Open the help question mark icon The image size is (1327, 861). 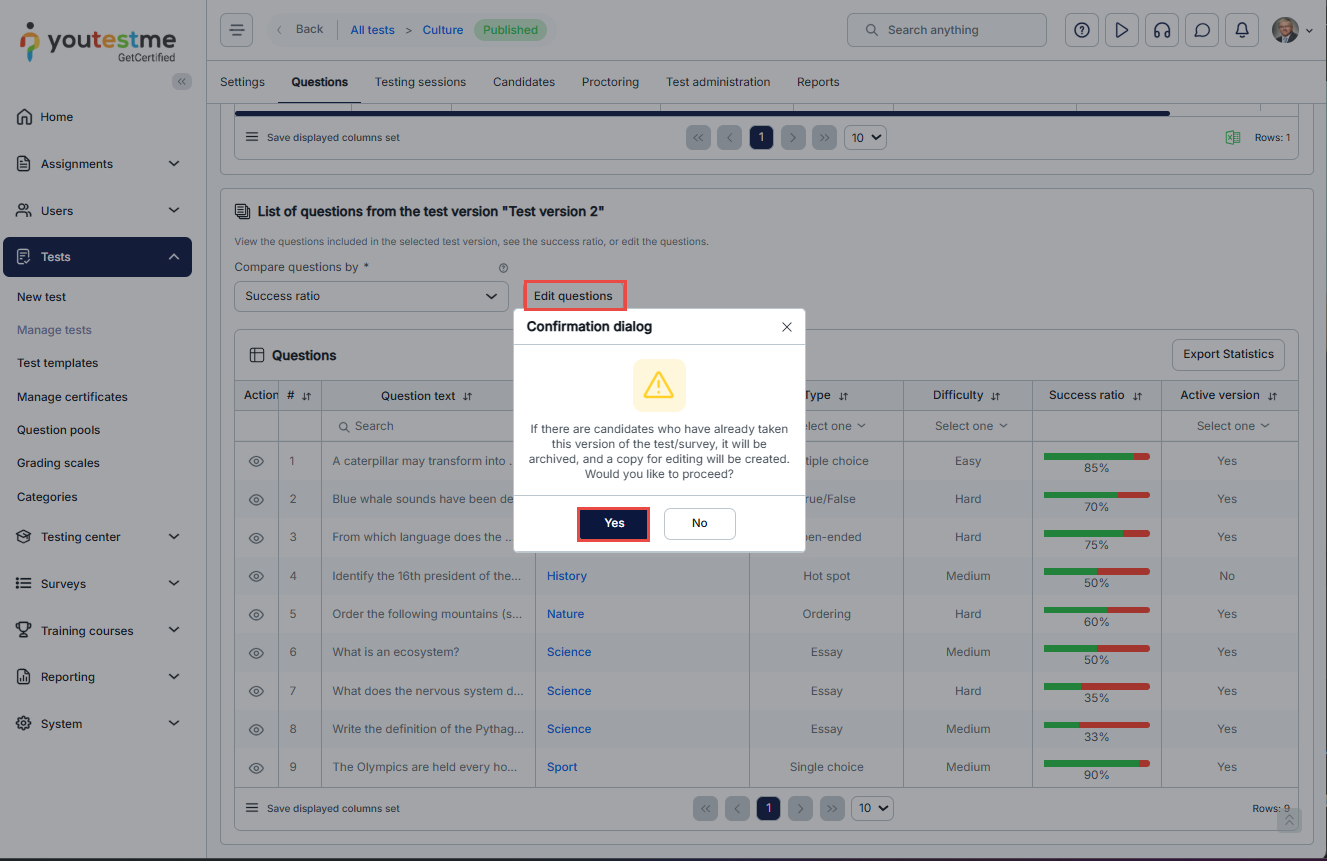(x=1081, y=30)
